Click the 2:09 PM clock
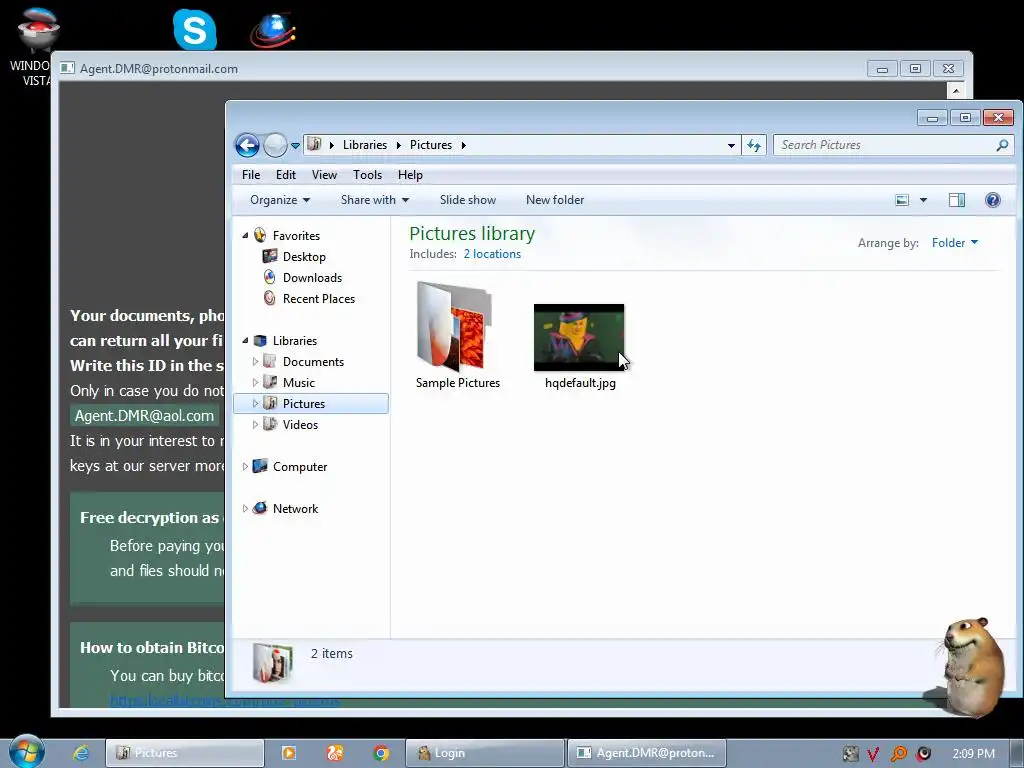Screen dimensions: 1024x768 point(973,754)
